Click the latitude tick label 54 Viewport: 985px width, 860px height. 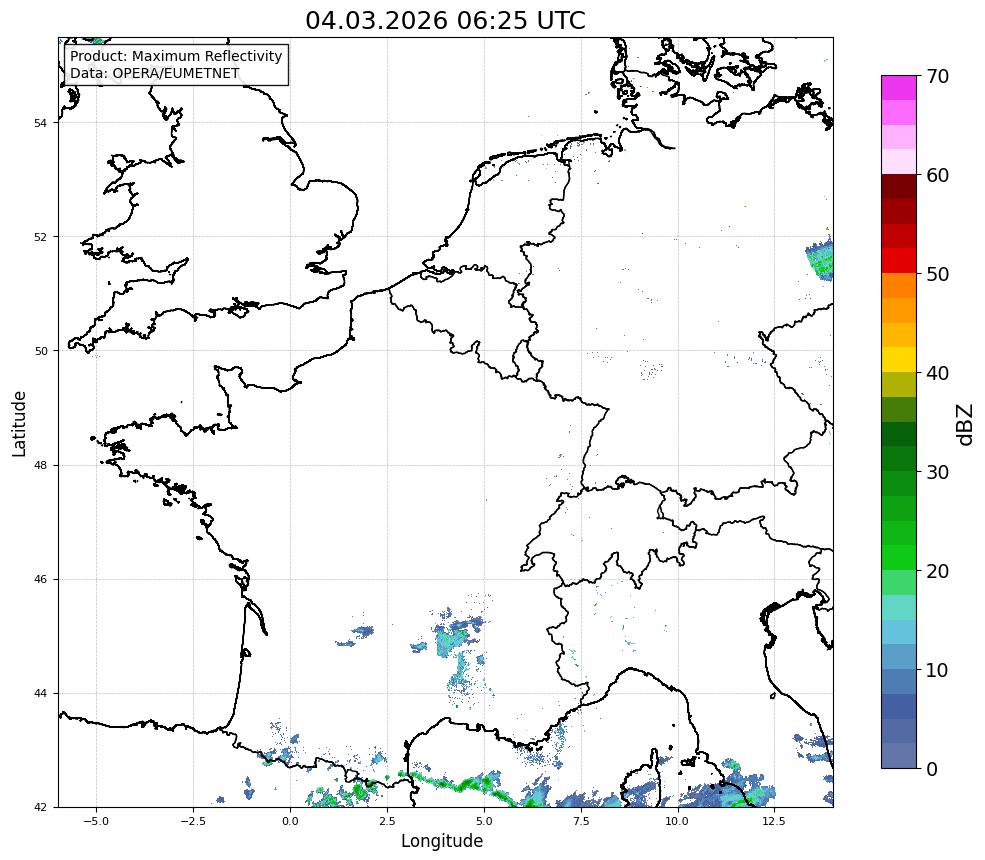pyautogui.click(x=40, y=123)
